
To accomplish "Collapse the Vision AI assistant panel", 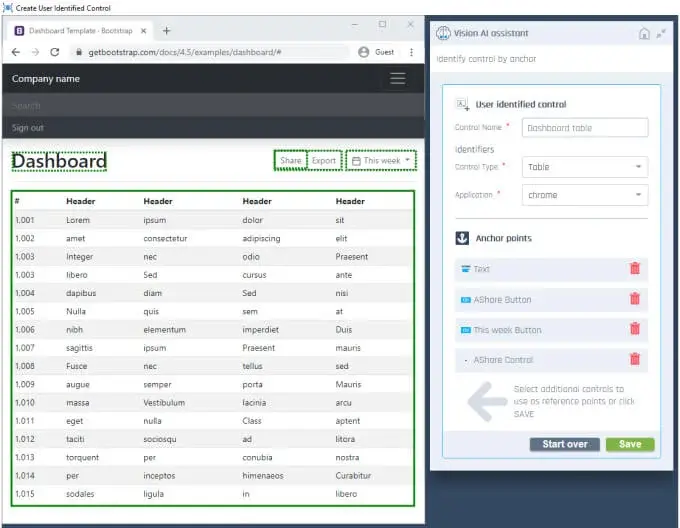I will click(x=661, y=33).
